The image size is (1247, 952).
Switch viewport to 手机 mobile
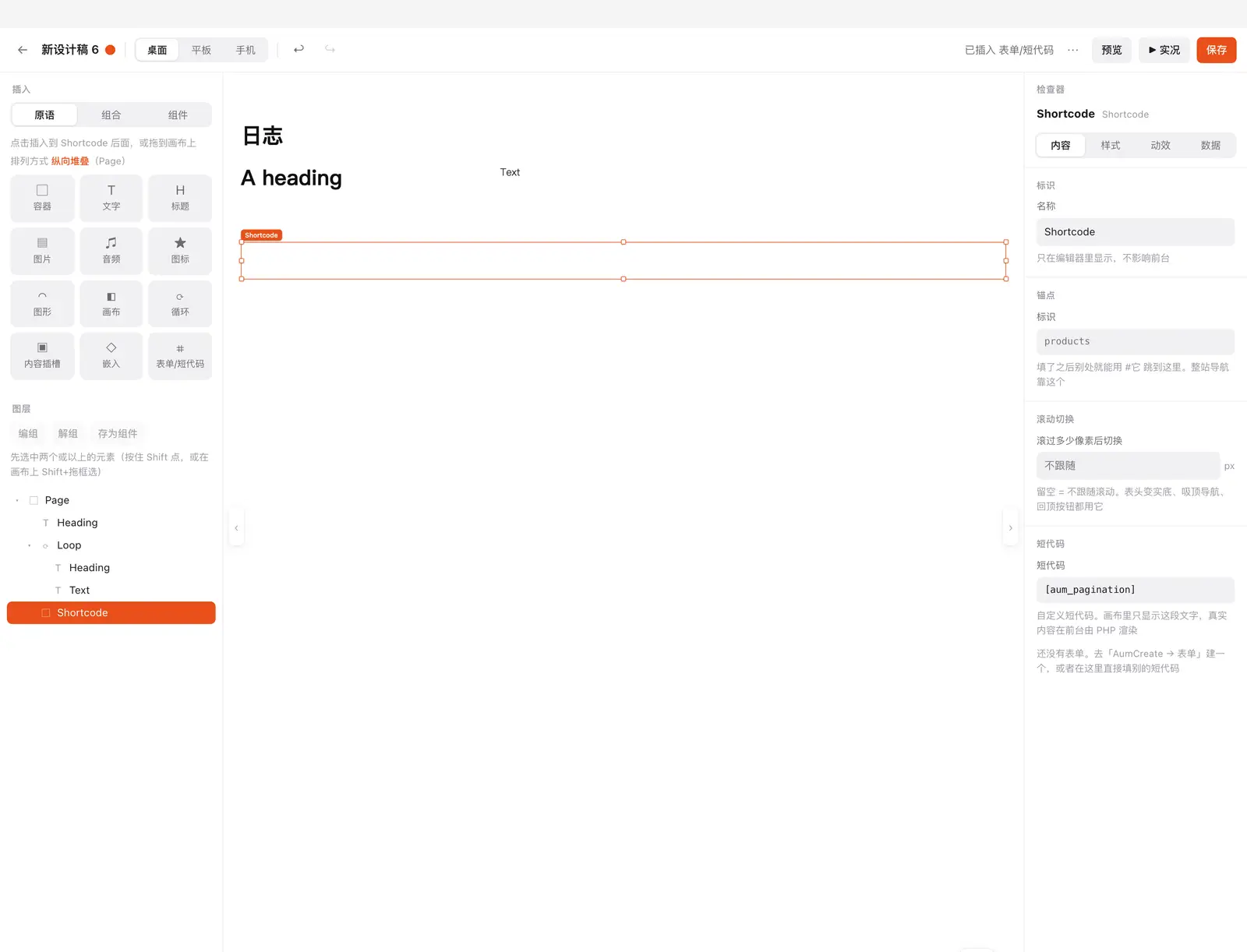[x=246, y=50]
